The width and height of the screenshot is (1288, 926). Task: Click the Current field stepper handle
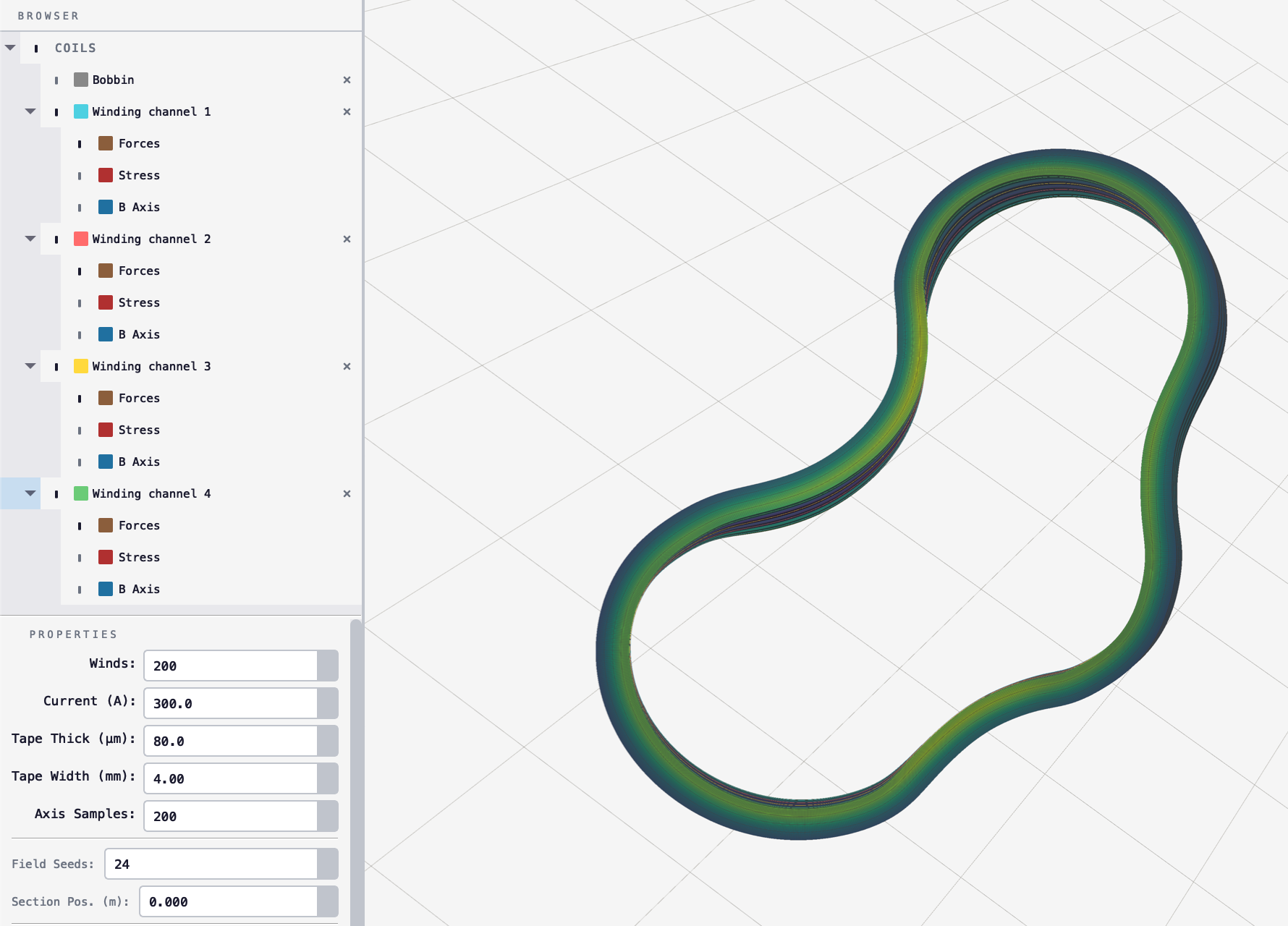pyautogui.click(x=328, y=703)
